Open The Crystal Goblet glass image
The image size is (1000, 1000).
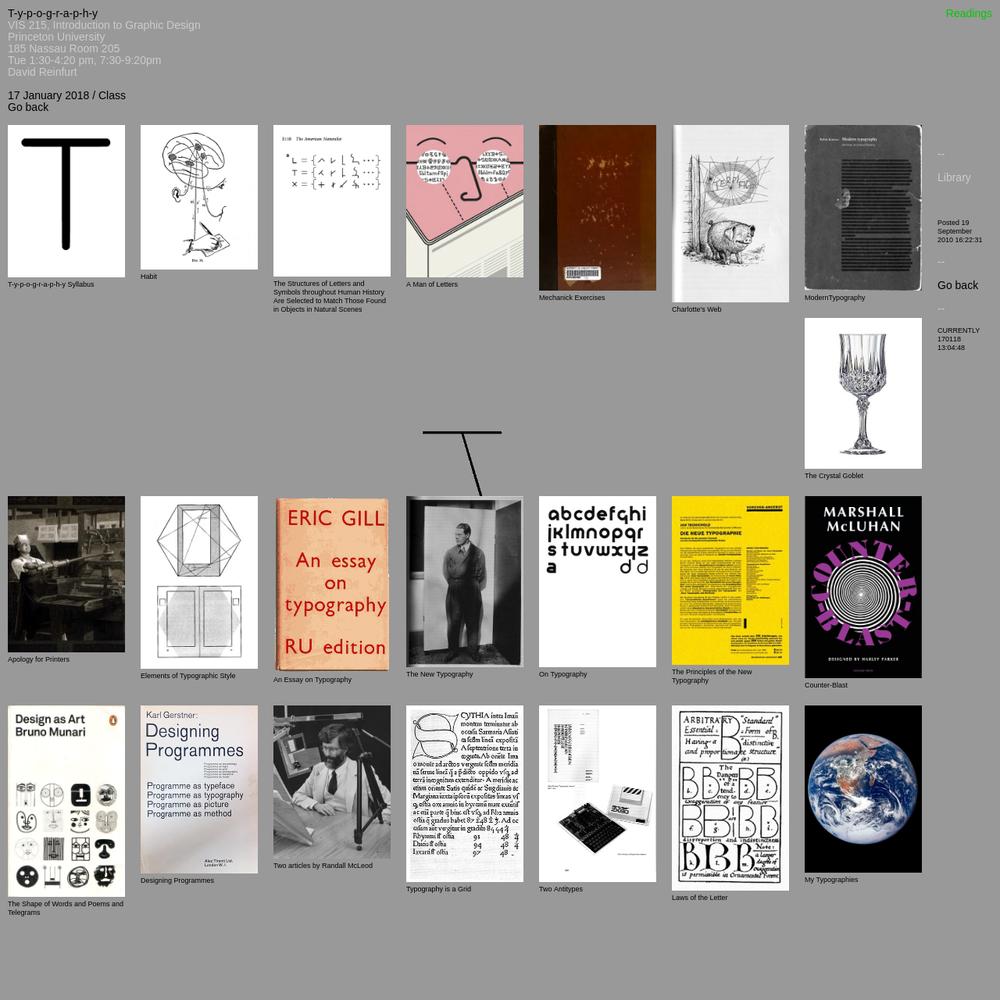tap(863, 393)
